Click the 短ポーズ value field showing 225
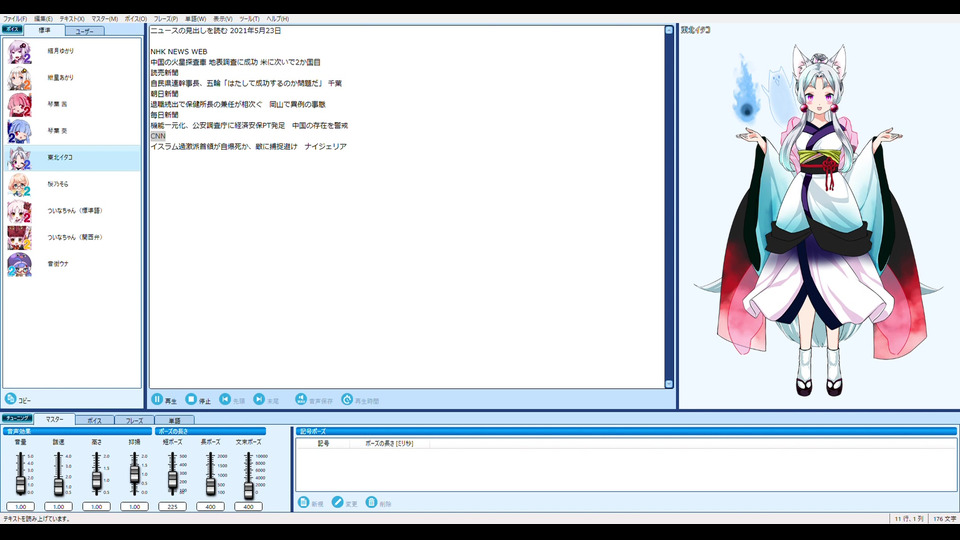Viewport: 960px width, 540px height. point(173,506)
